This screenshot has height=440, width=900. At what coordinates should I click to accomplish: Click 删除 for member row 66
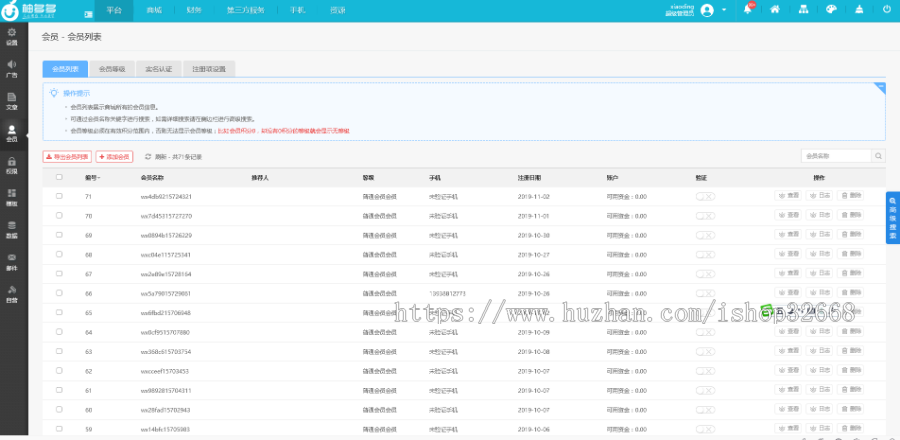click(850, 293)
